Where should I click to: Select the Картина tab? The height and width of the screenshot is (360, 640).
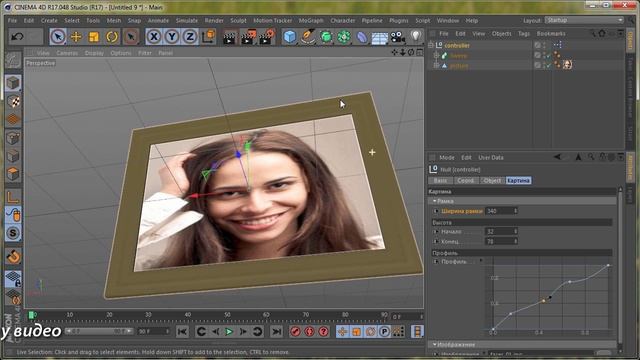(518, 180)
